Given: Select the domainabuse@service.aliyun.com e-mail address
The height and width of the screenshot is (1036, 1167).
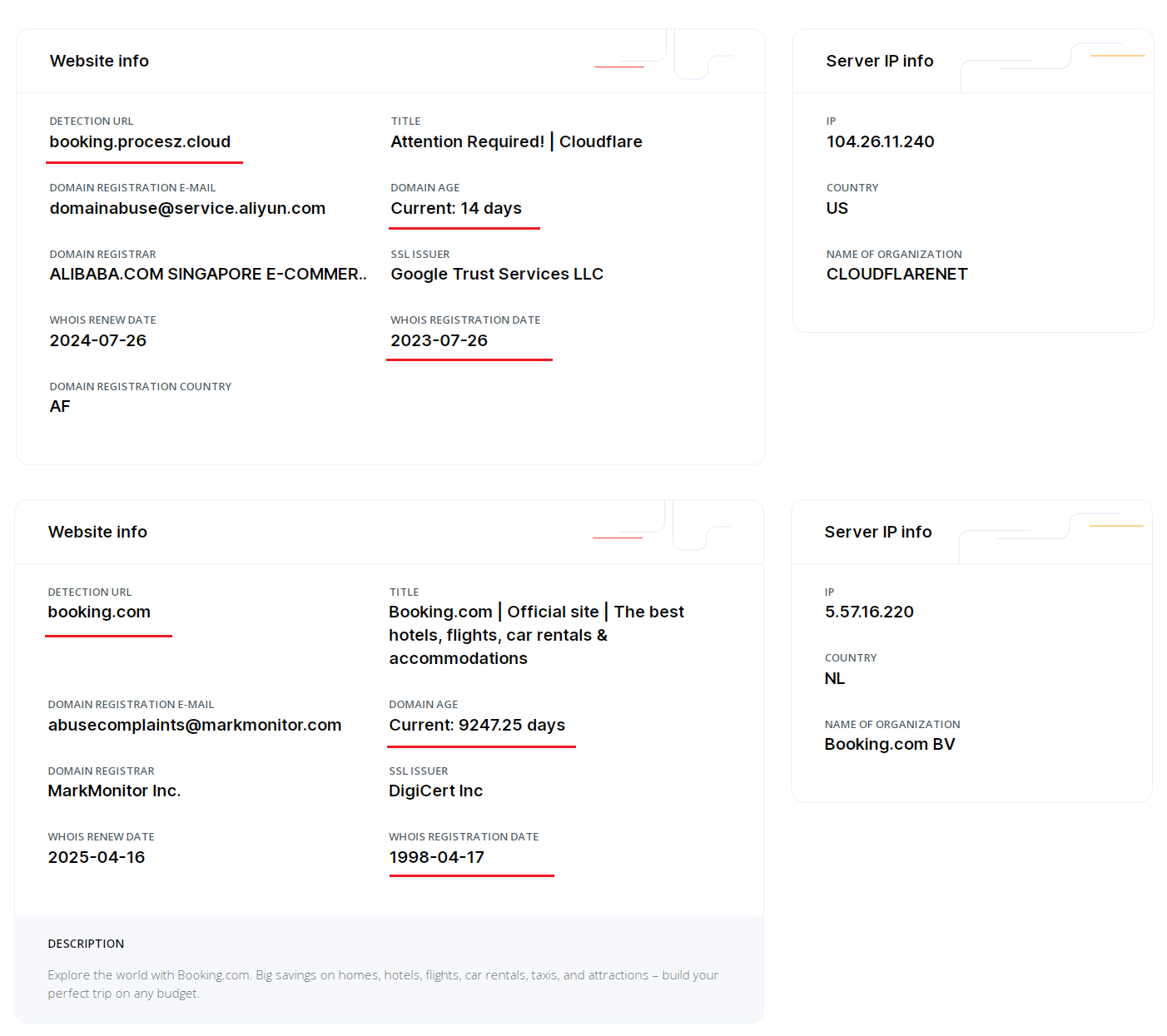Looking at the screenshot, I should (187, 209).
